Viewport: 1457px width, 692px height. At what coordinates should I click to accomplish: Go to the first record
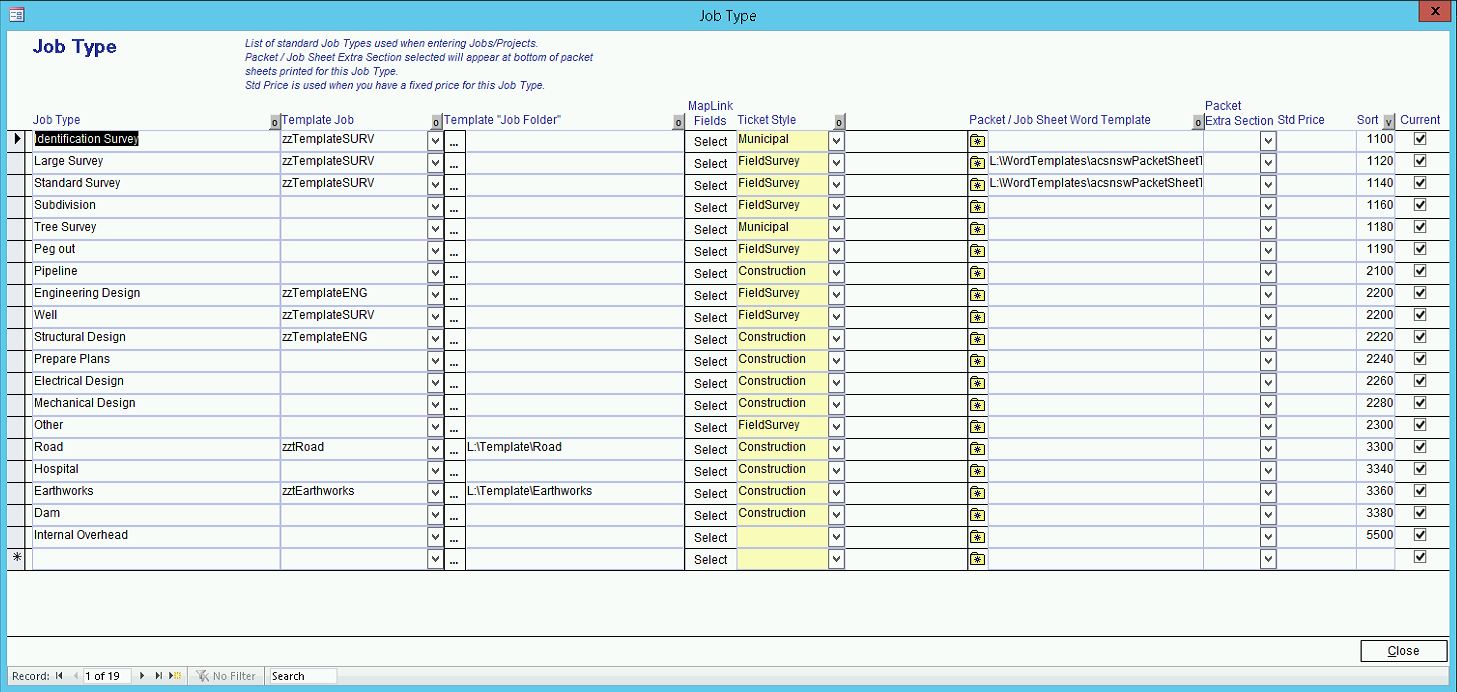(x=59, y=676)
